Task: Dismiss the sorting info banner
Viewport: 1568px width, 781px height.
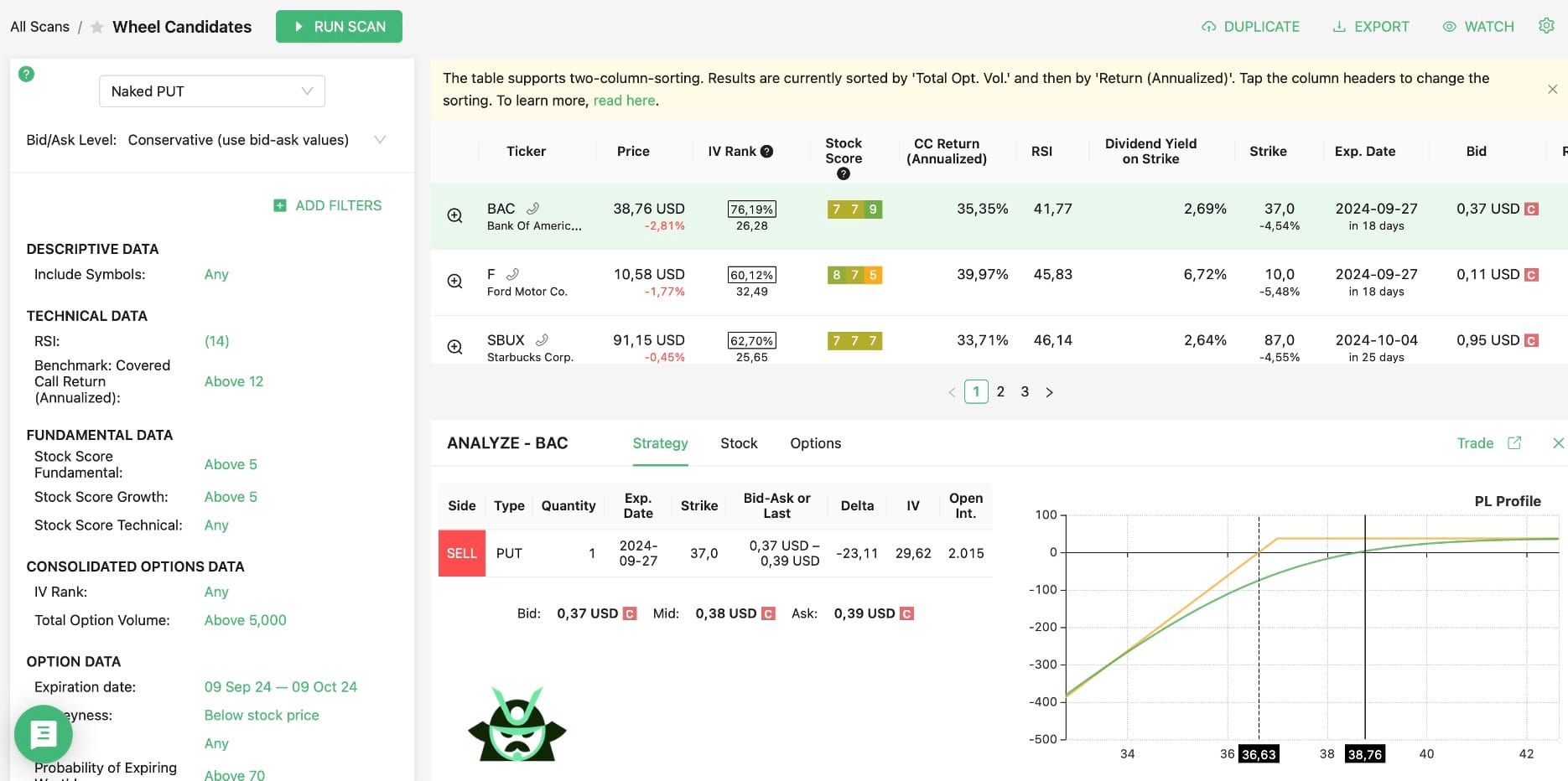Action: (1552, 90)
